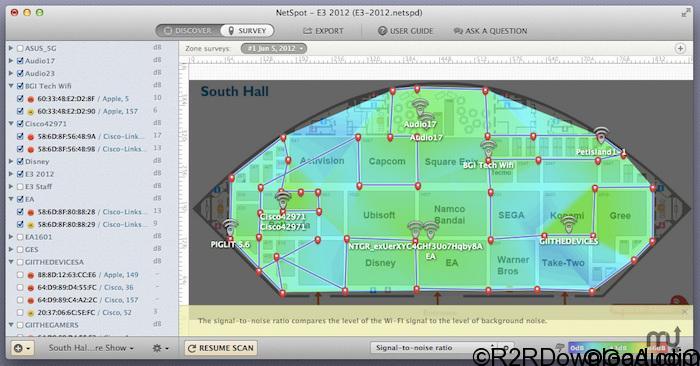Dismiss the signal-to-noise ratio hint banner

(x=685, y=312)
